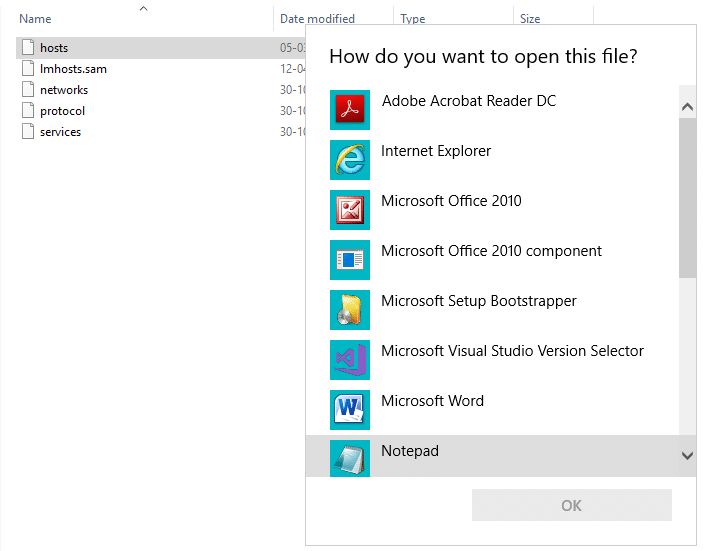The width and height of the screenshot is (706, 551).
Task: Click the Microsoft Setup Bootstrapper icon
Action: (350, 310)
